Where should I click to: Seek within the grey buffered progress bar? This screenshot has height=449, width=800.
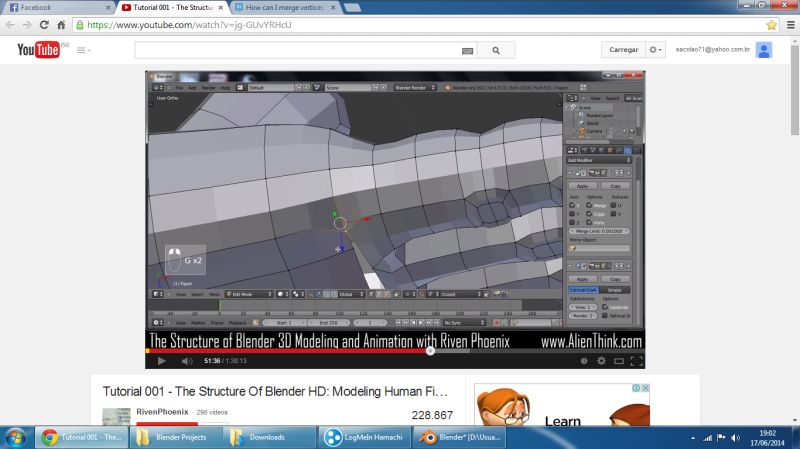pos(452,351)
